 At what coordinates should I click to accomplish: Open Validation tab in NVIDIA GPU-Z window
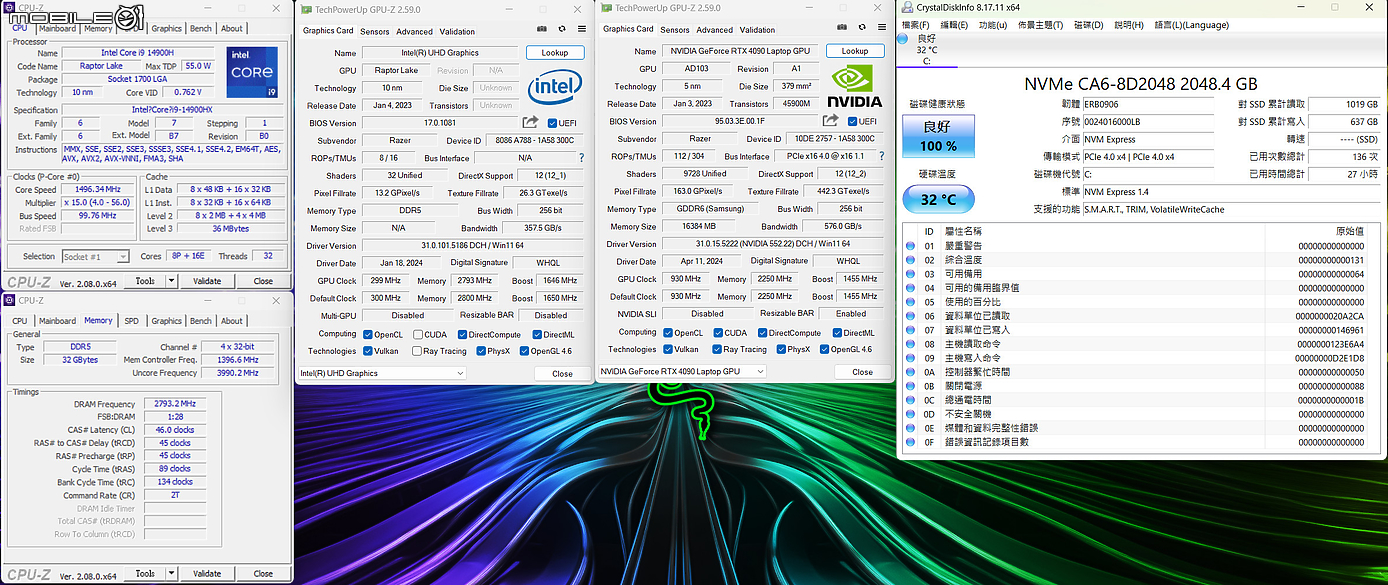click(x=758, y=30)
